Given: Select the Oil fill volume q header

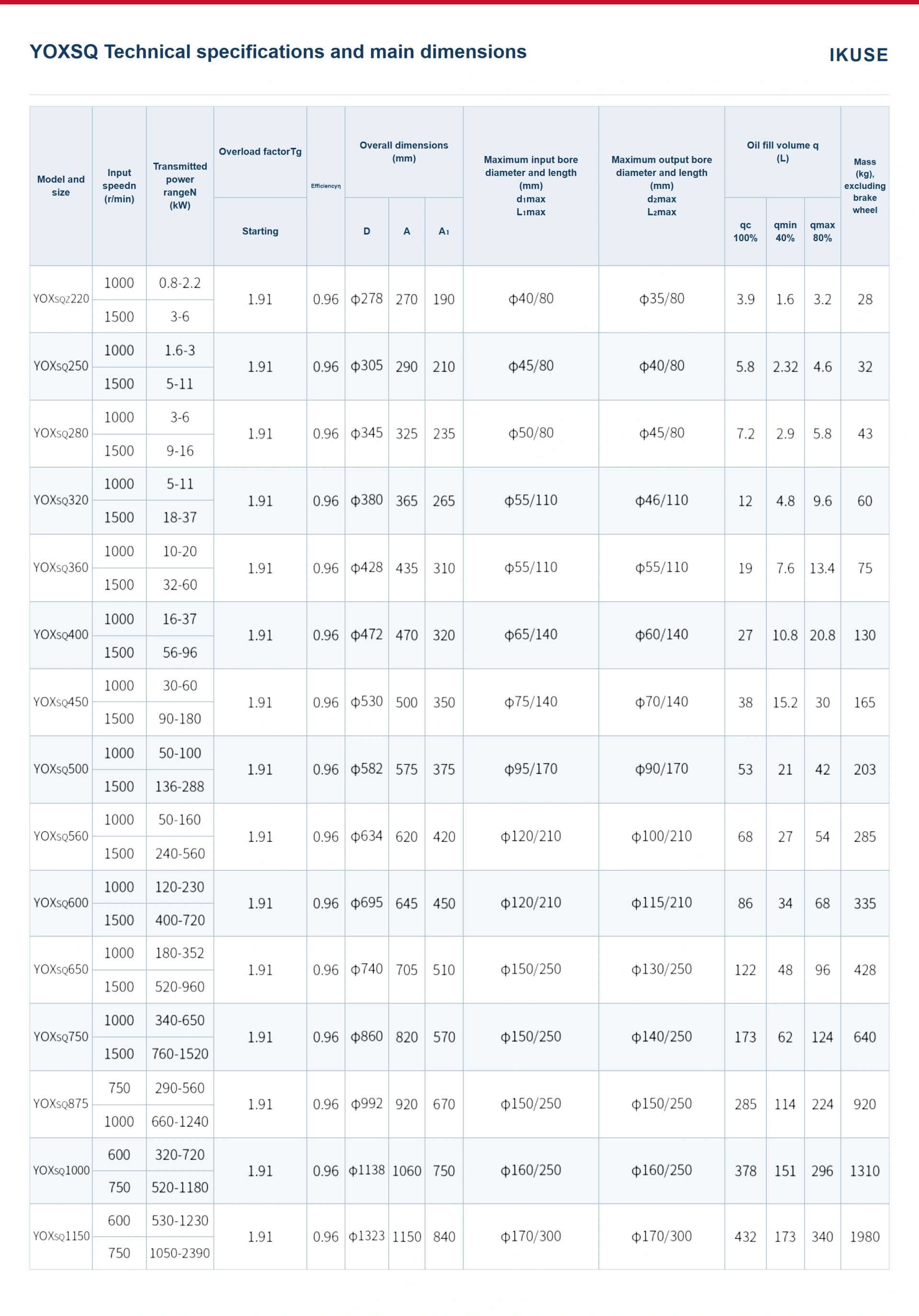Looking at the screenshot, I should (783, 152).
